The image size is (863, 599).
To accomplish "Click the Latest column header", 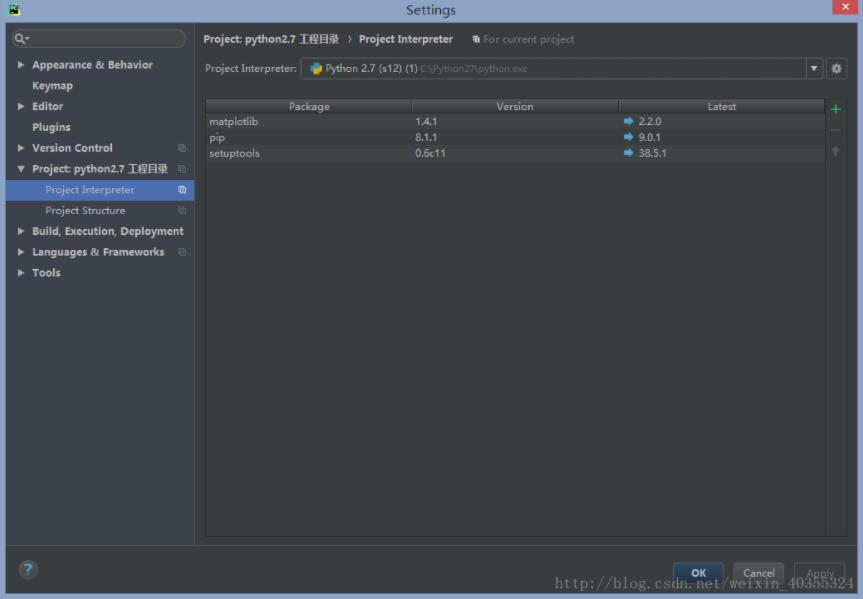I will pos(721,106).
